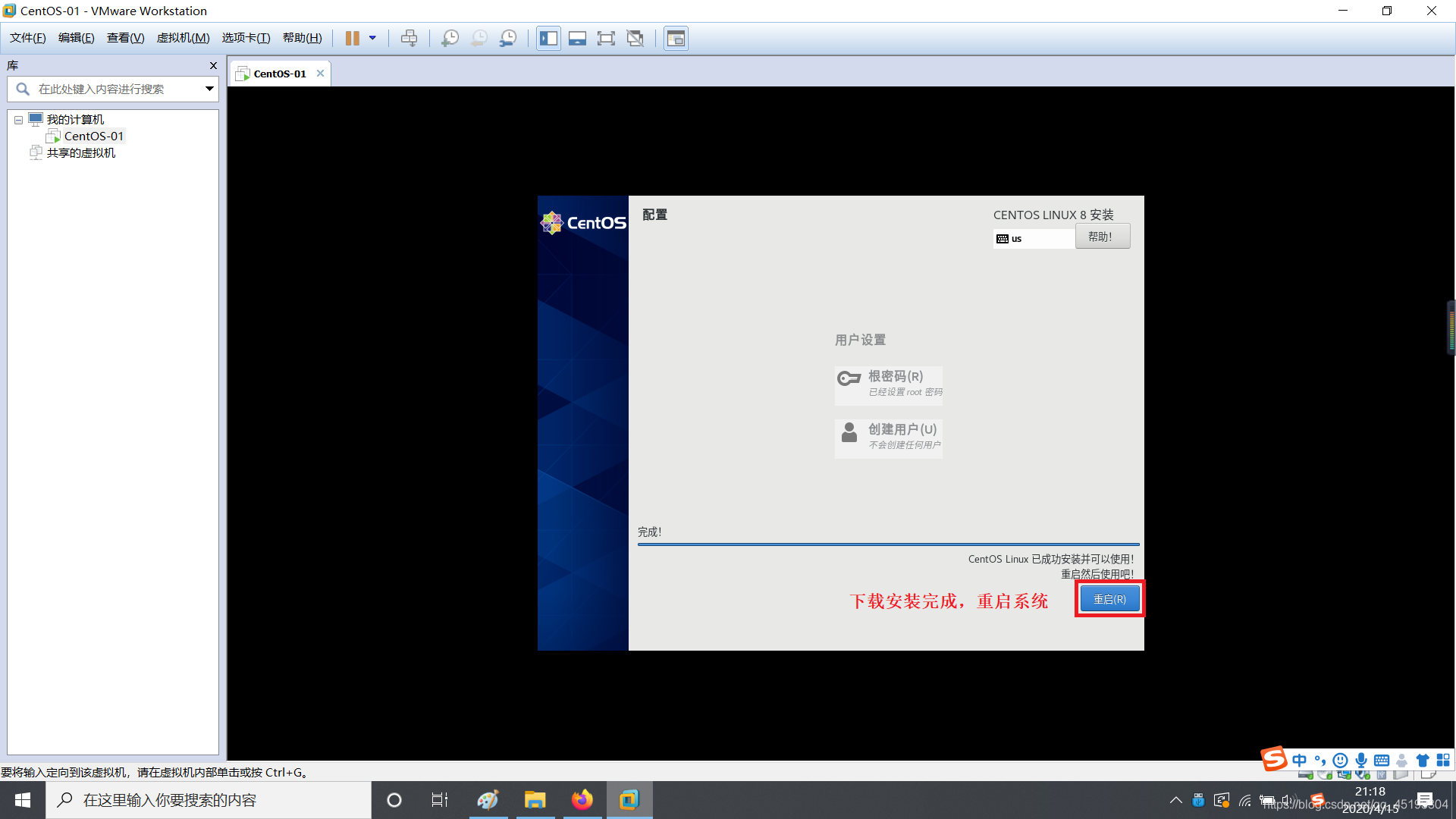Take a snapshot of the virtual machine
Image resolution: width=1456 pixels, height=819 pixels.
point(450,38)
